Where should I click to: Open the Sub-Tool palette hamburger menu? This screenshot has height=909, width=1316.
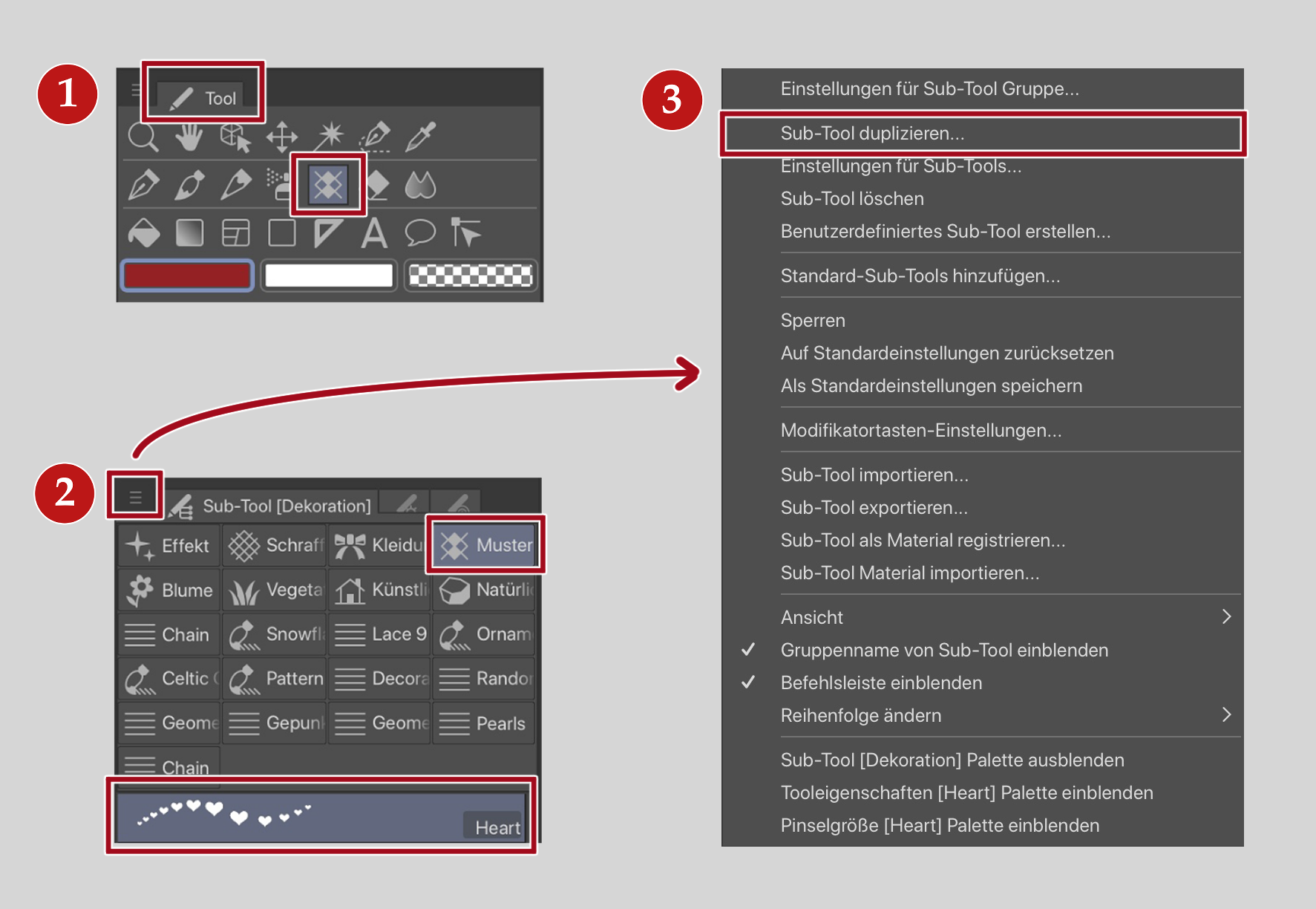tap(135, 497)
